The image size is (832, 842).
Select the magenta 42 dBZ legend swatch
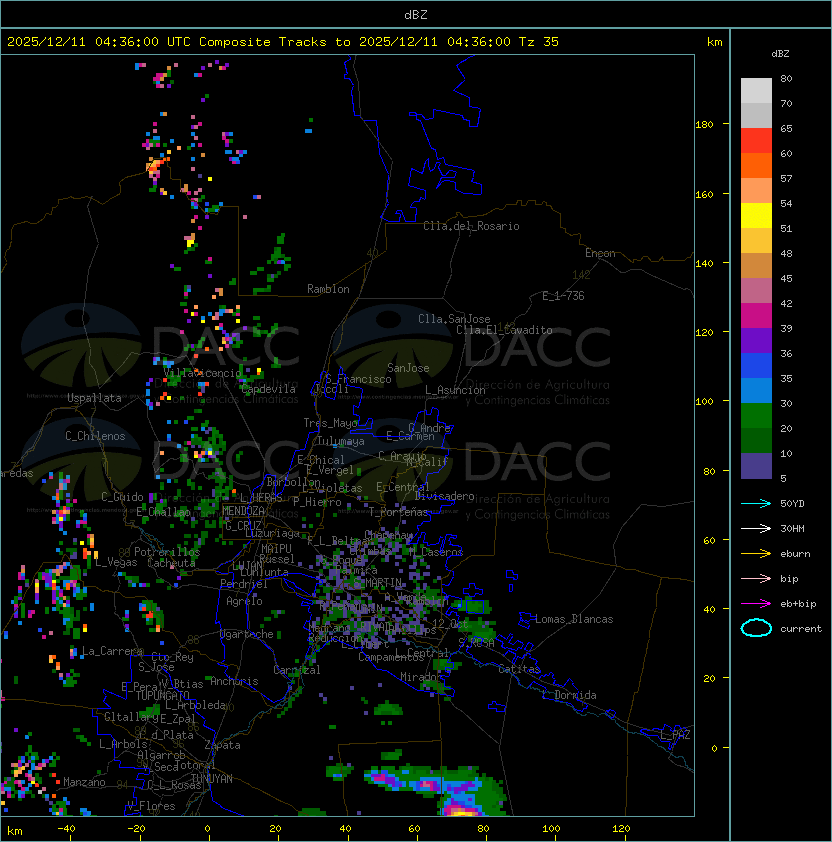point(756,316)
